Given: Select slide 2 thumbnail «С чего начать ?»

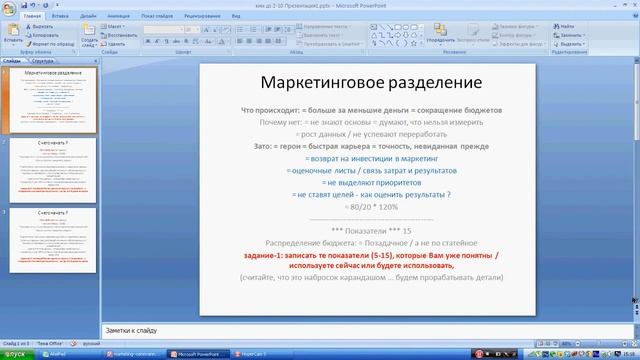Looking at the screenshot, I should tap(53, 170).
